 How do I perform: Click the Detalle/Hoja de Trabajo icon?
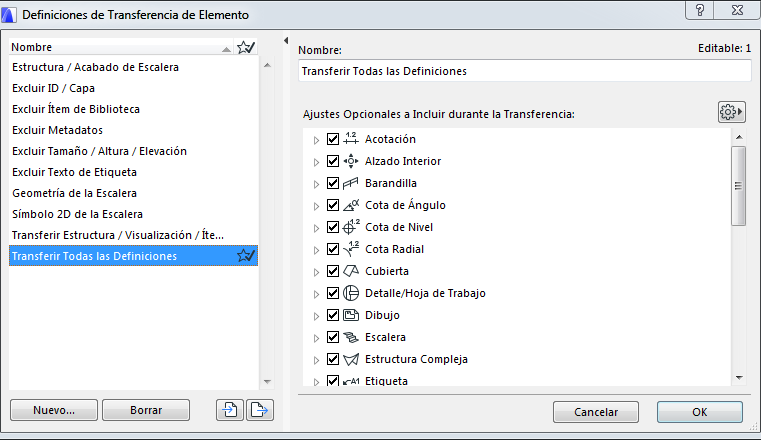coord(351,293)
